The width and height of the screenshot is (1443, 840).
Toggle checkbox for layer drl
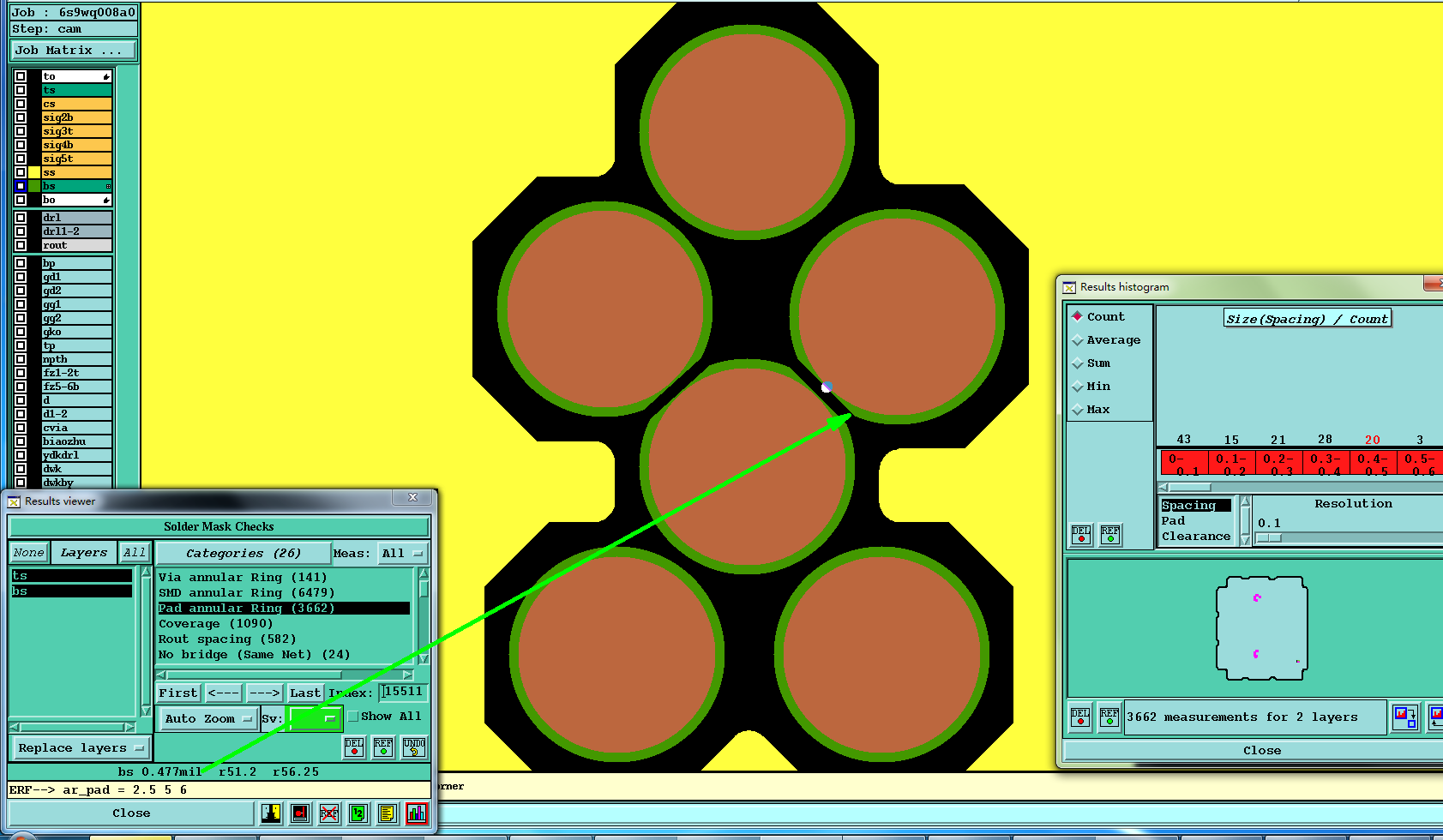(x=21, y=218)
